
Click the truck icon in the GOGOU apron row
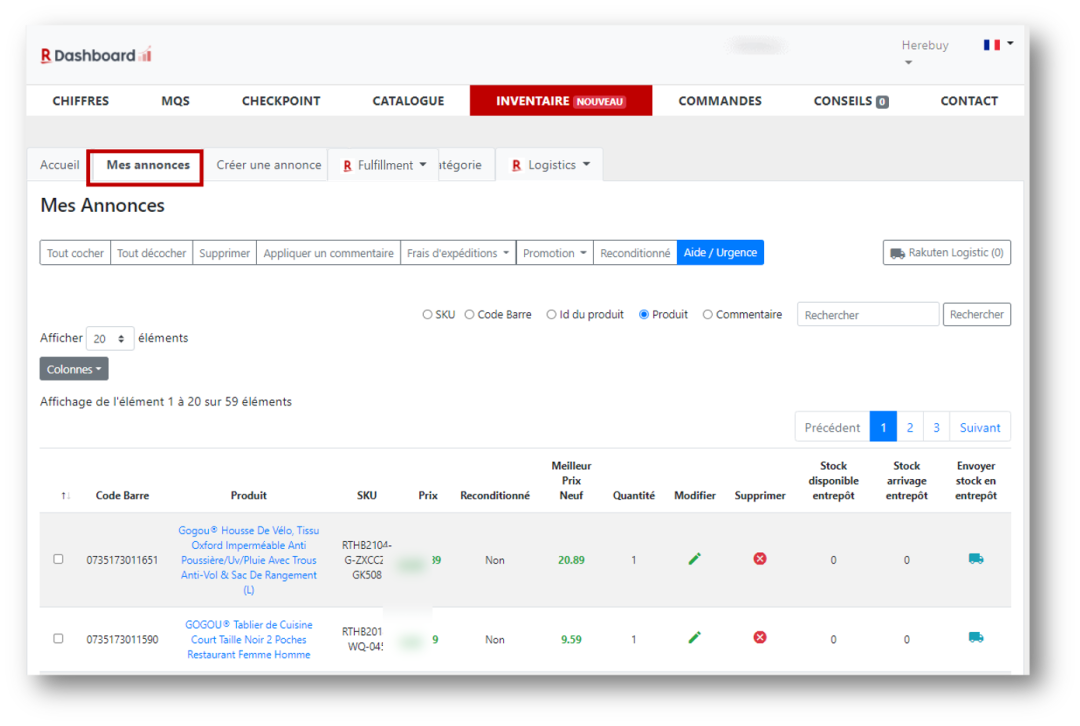[x=975, y=637]
